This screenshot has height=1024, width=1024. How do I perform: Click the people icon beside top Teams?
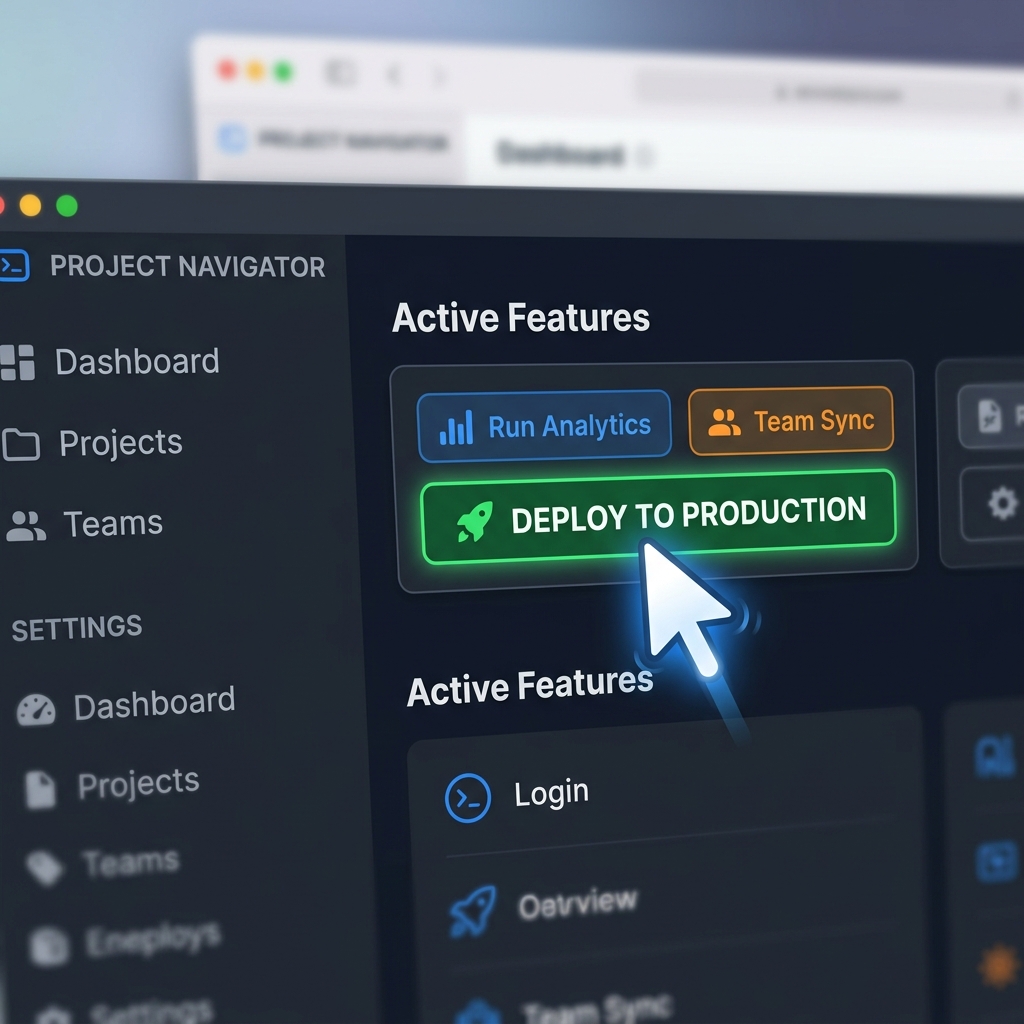(26, 526)
